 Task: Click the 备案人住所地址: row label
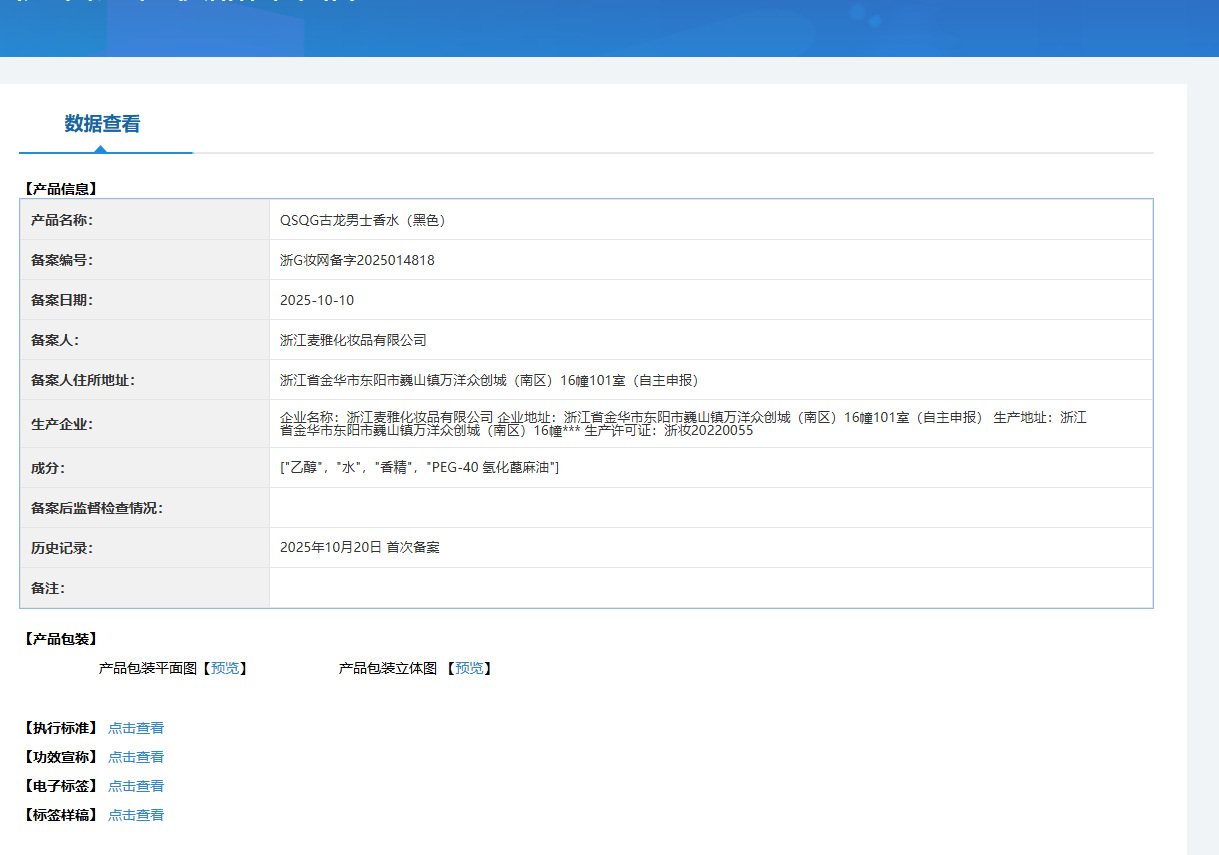83,380
